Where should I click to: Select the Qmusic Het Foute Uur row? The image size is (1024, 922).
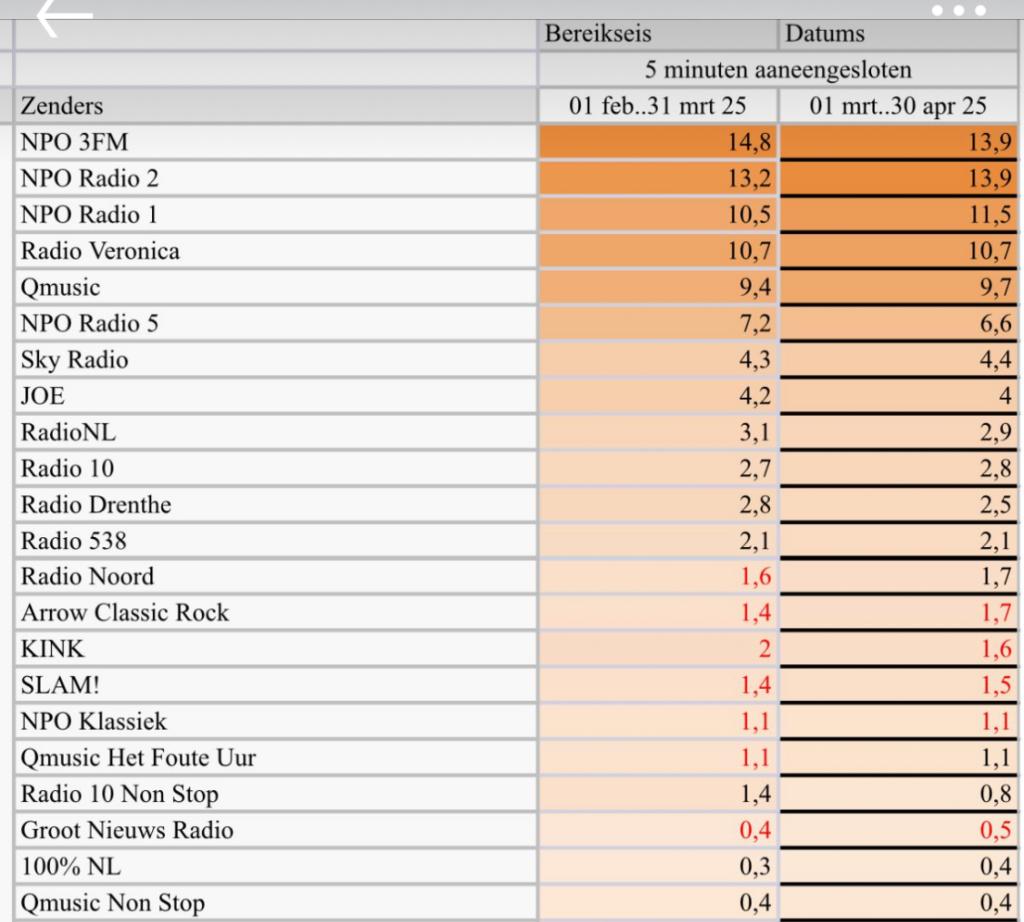[x=275, y=757]
